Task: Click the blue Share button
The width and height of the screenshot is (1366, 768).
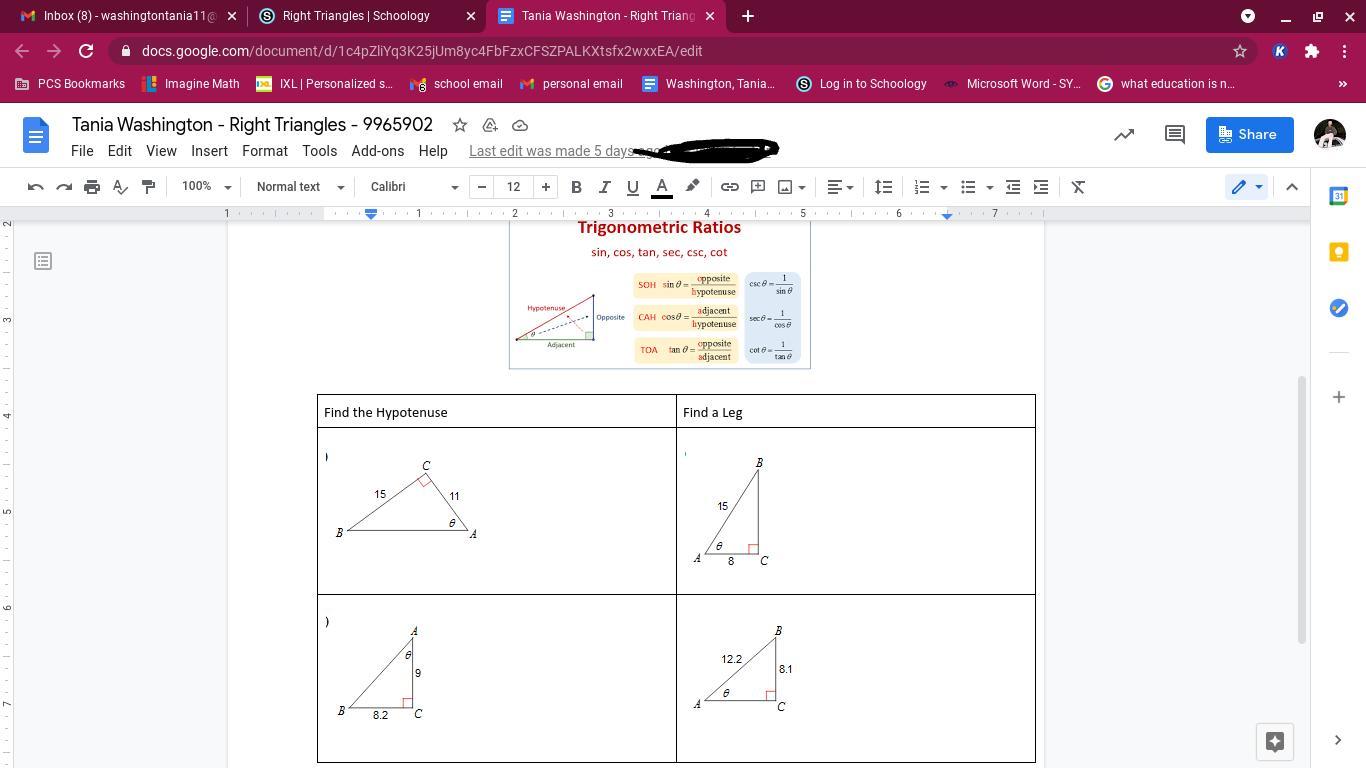Action: coord(1249,134)
